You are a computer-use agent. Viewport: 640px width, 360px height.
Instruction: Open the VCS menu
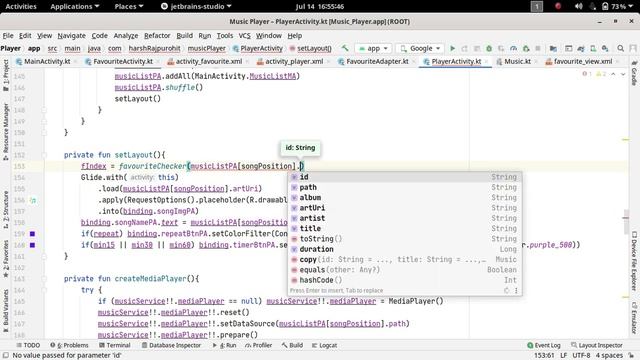244,36
